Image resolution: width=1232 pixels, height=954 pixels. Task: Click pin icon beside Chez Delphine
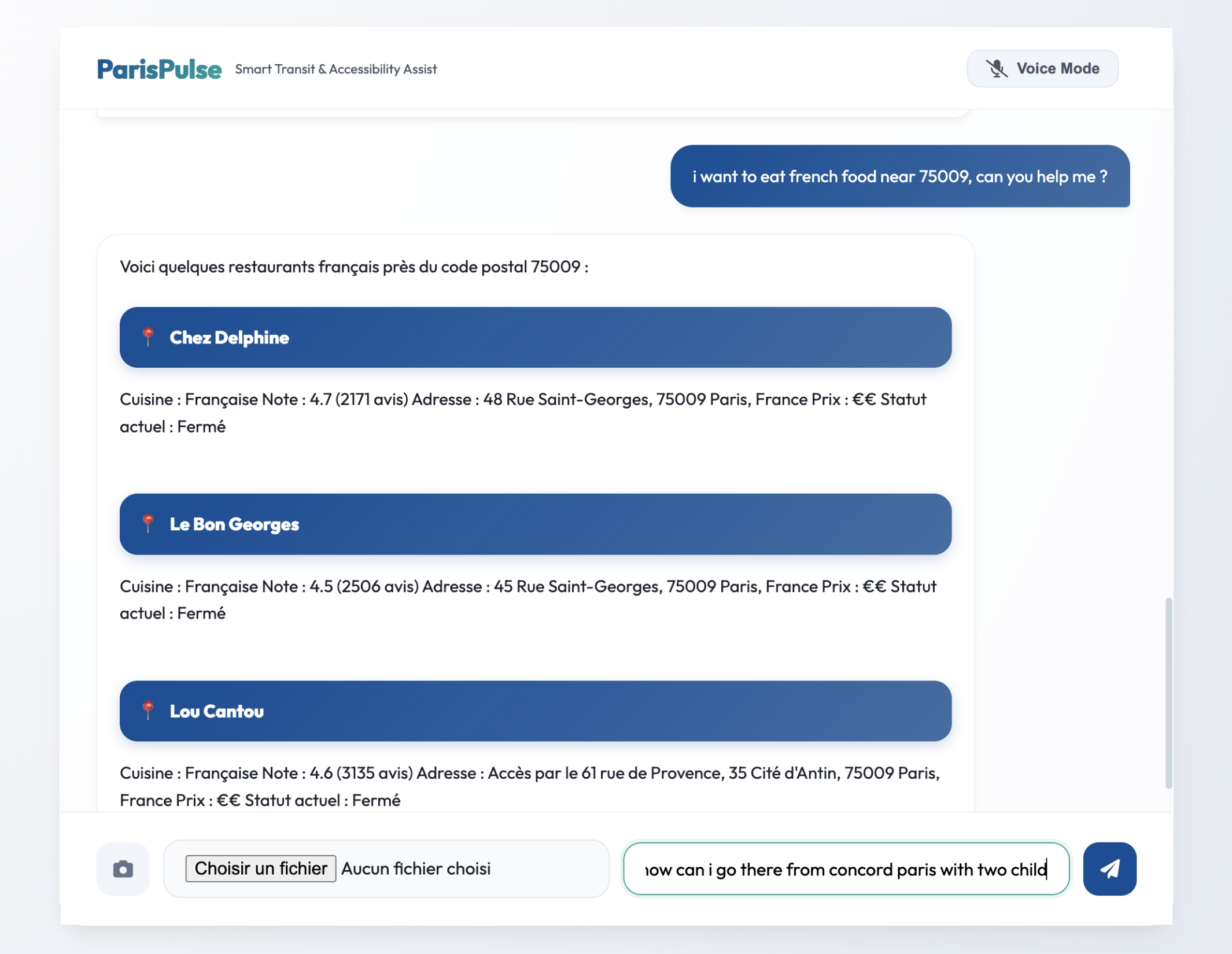[148, 337]
